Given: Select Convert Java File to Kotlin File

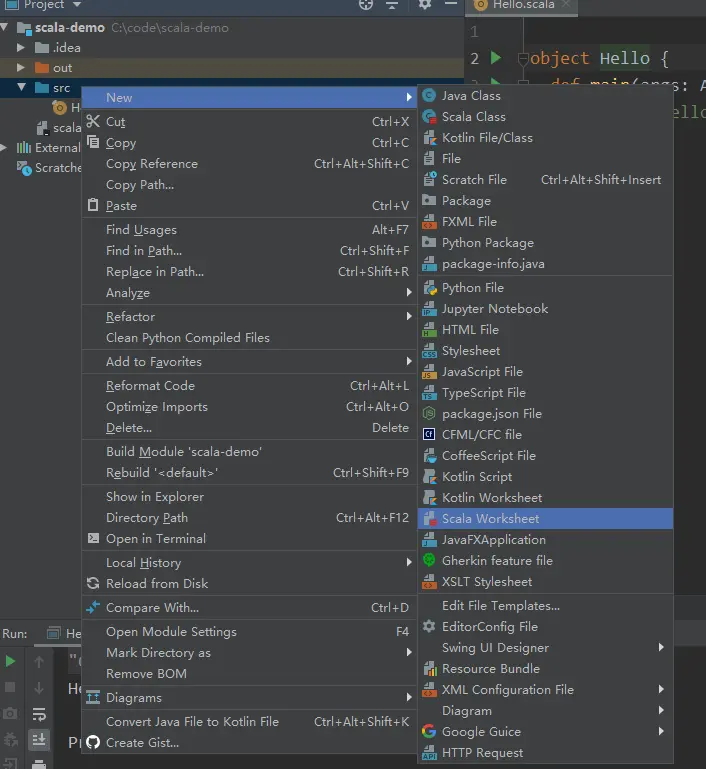Looking at the screenshot, I should 249,721.
